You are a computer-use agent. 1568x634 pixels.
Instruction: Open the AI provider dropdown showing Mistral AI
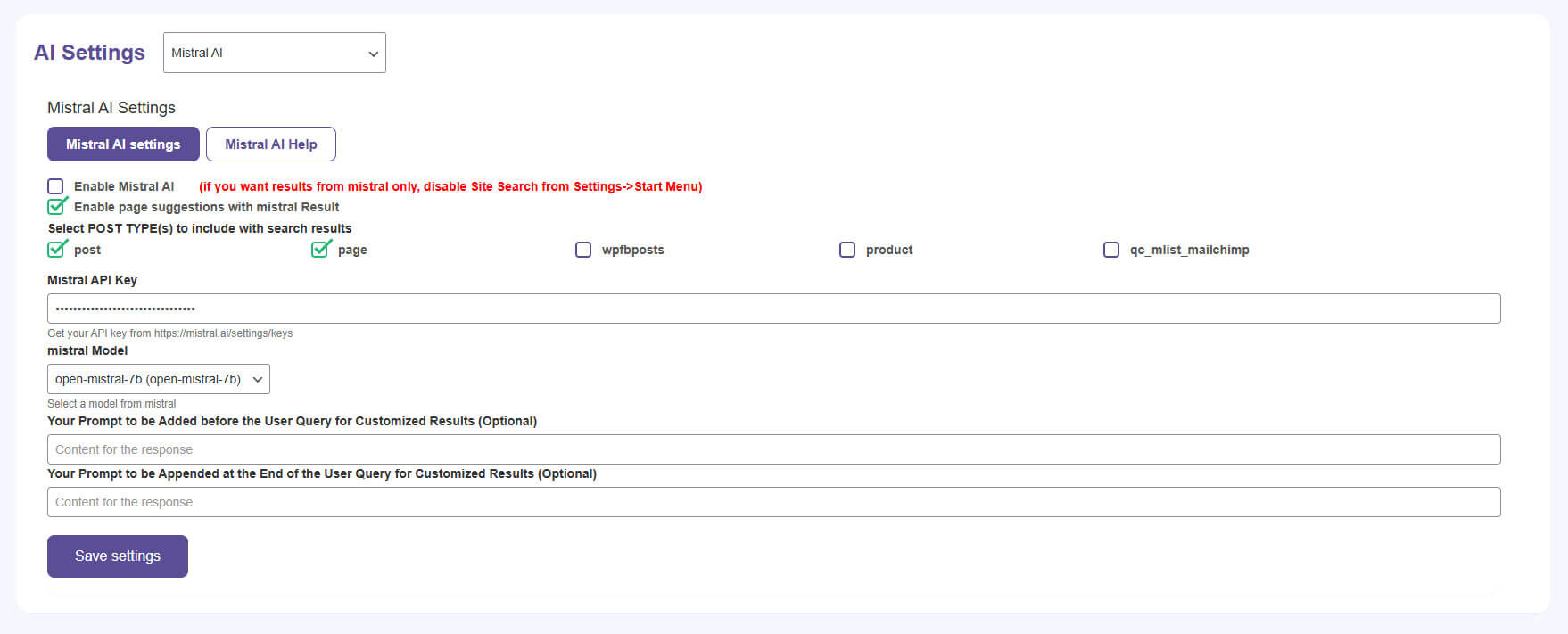[275, 53]
